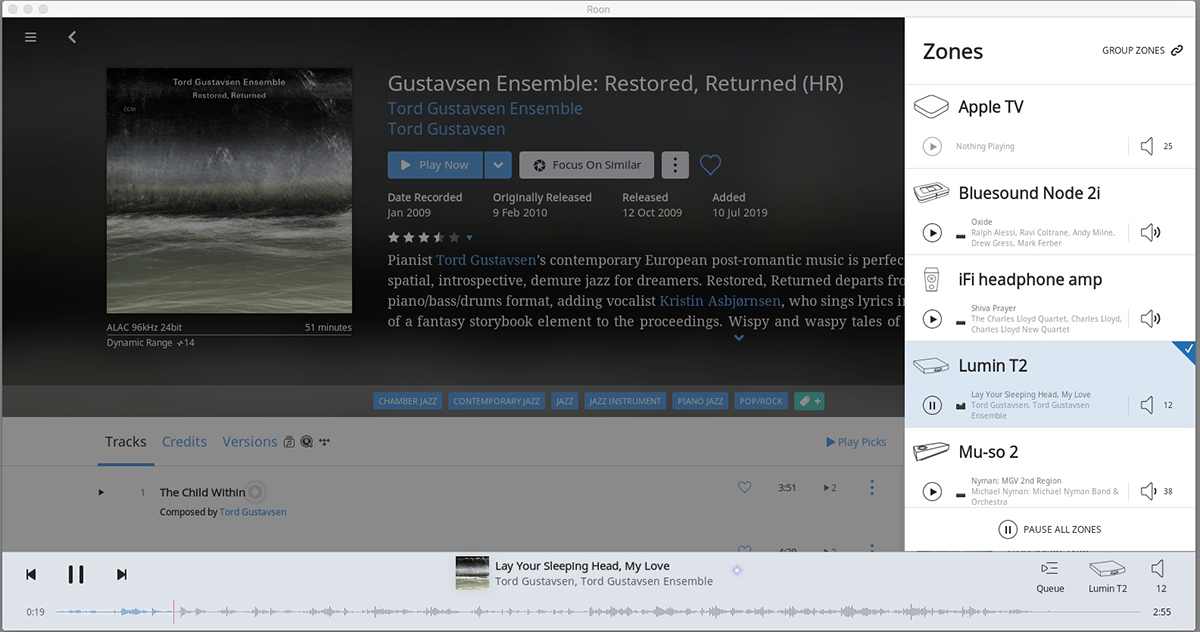Open volume for the Mu-so 2 zone
The height and width of the screenshot is (632, 1200).
tap(1147, 491)
